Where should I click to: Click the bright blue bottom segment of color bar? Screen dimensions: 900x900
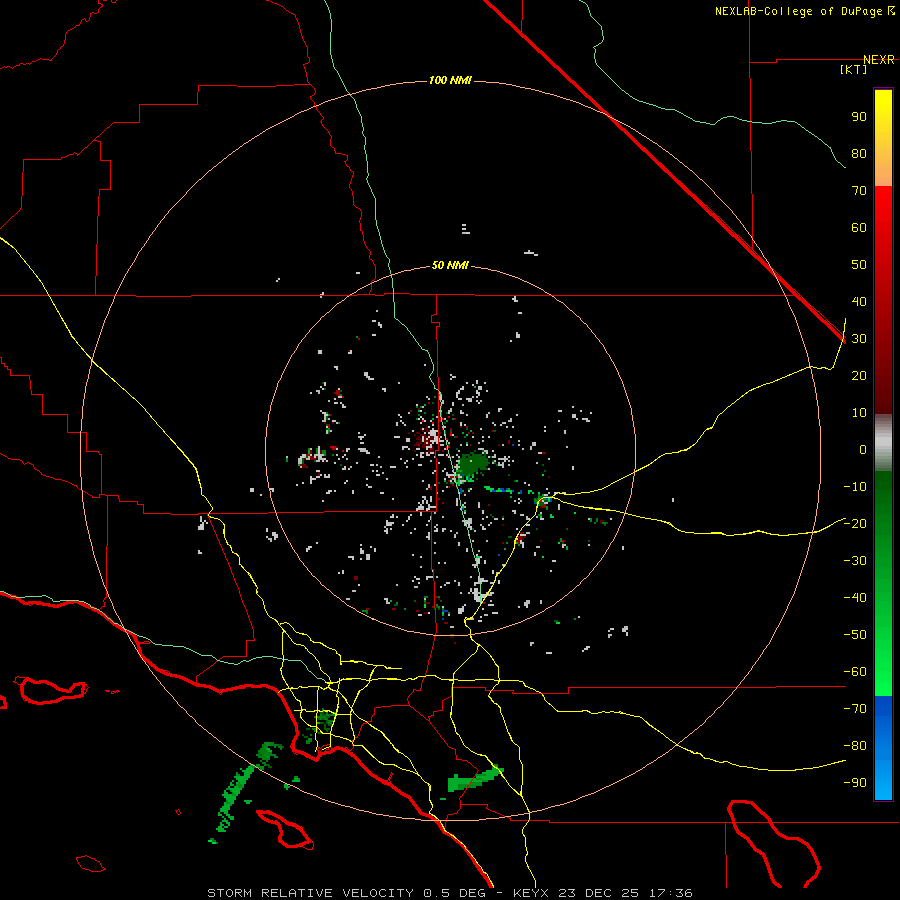coord(883,748)
